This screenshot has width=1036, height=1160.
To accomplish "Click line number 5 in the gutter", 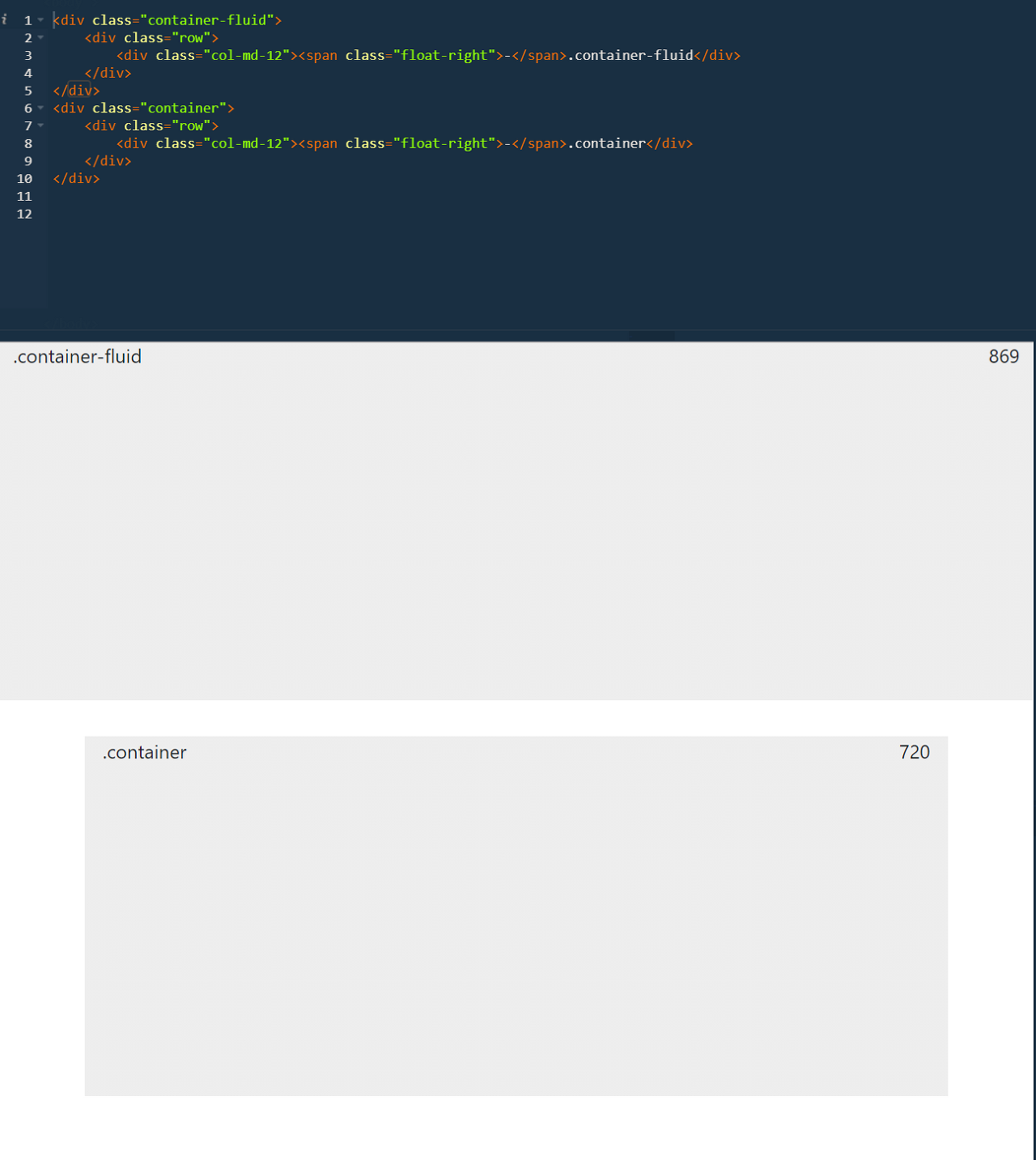I will (28, 91).
